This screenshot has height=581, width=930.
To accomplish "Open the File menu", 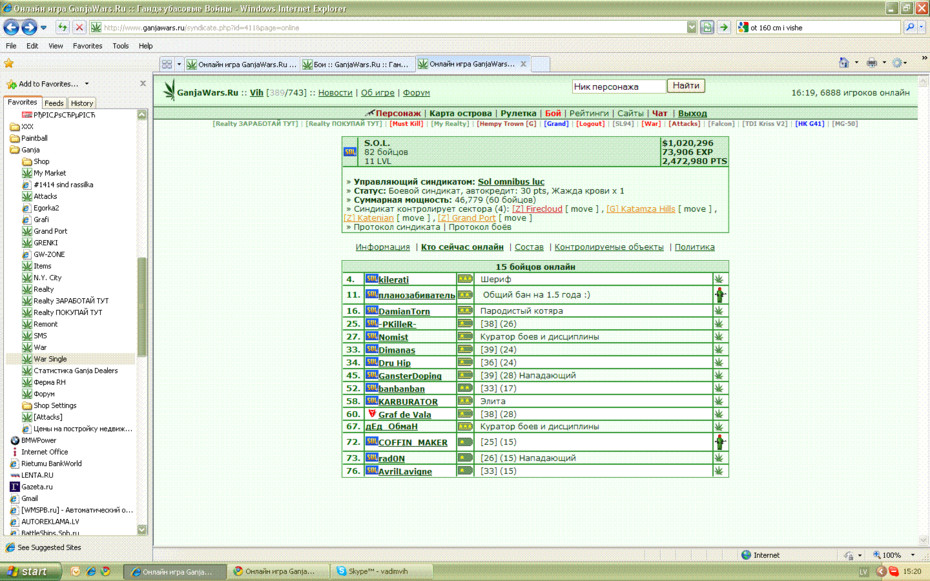I will tap(11, 46).
